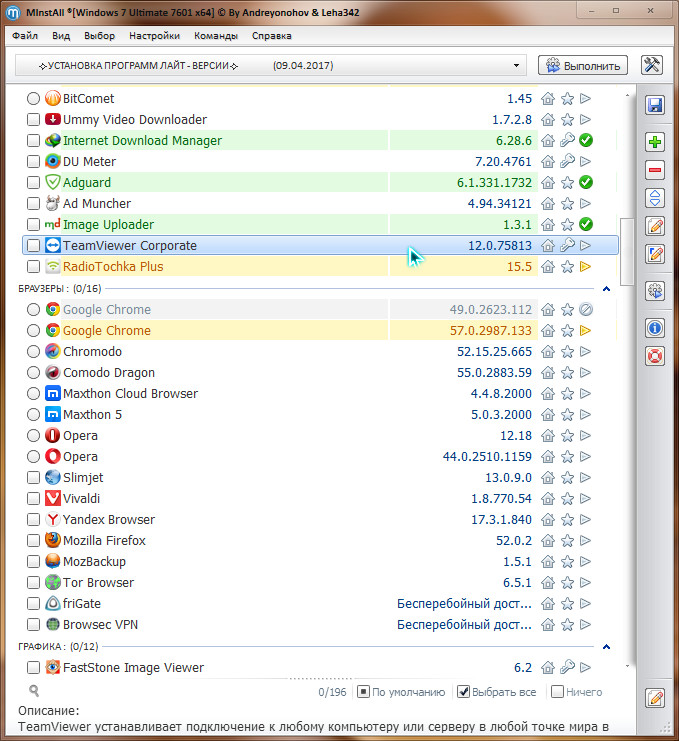679x741 pixels.
Task: Click the gear icon in the right sidebar
Action: coord(655,291)
